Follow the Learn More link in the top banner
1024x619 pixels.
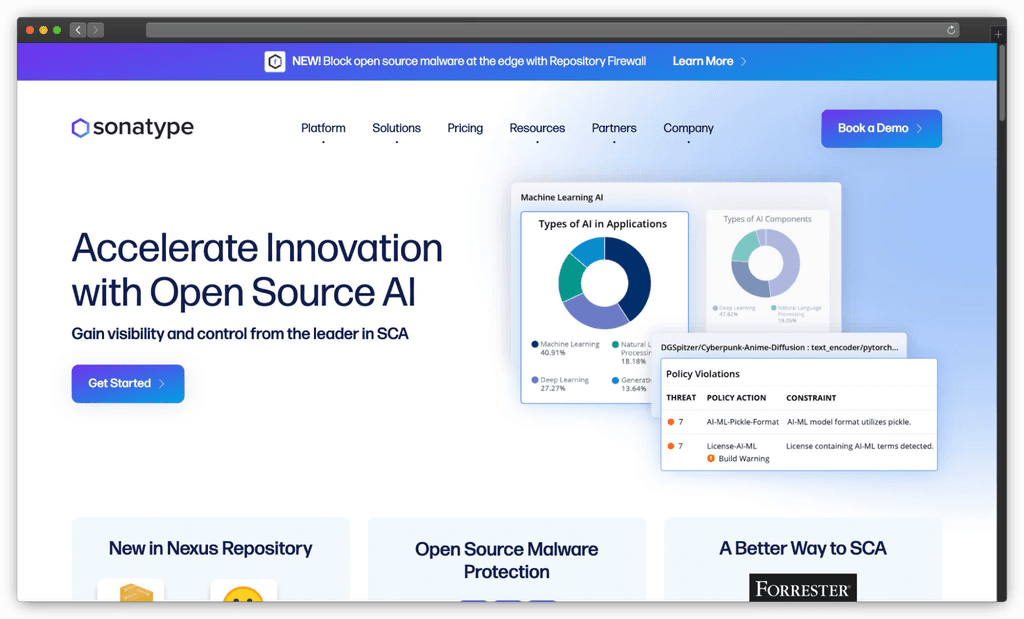coord(703,61)
